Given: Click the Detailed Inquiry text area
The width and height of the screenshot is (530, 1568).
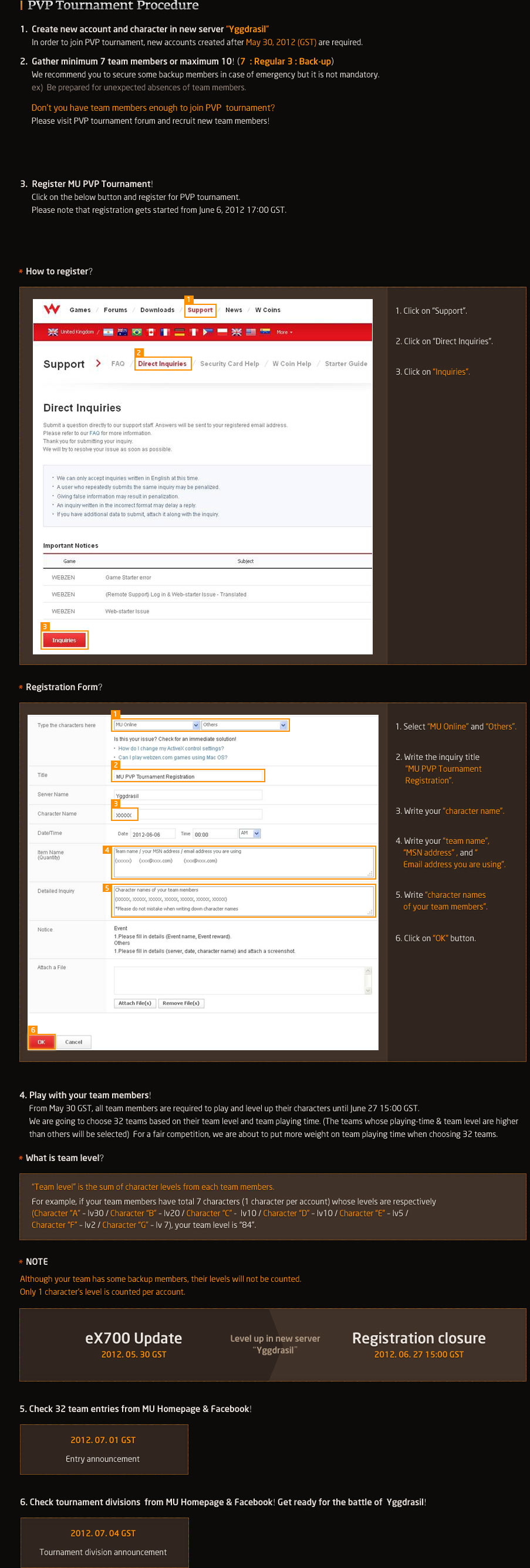Looking at the screenshot, I should (x=243, y=900).
